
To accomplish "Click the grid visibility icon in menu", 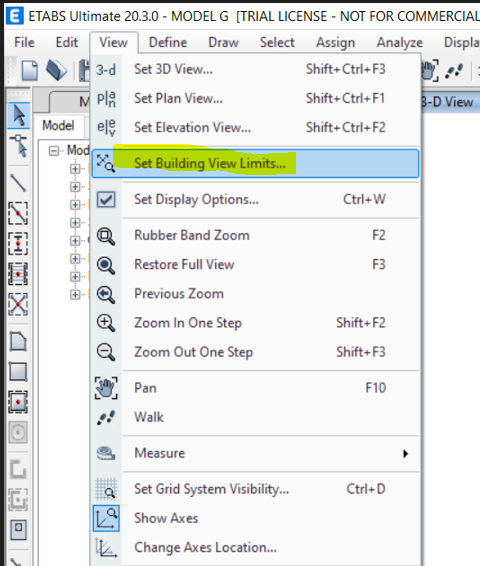I will coord(106,488).
